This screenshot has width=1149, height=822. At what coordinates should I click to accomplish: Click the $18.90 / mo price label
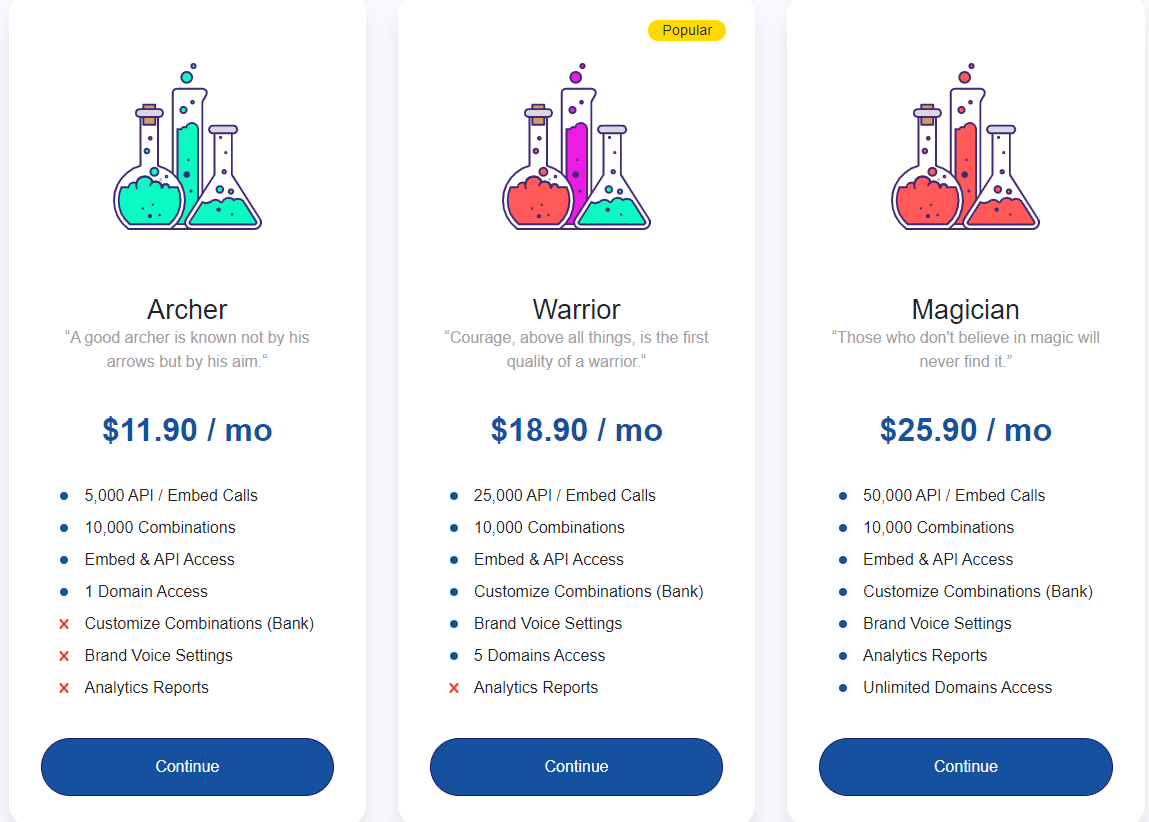pyautogui.click(x=576, y=430)
